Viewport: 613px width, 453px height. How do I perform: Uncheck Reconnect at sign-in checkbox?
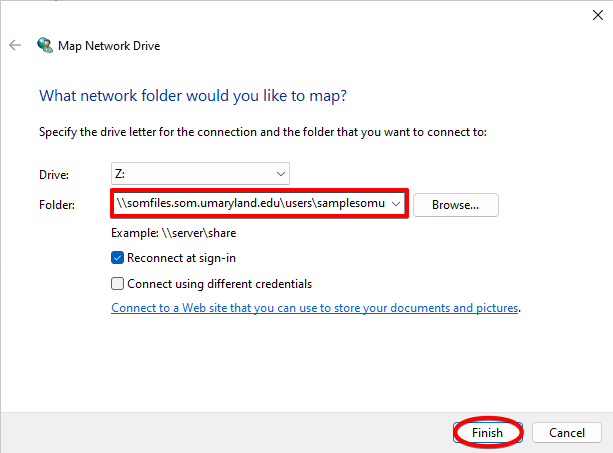119,257
